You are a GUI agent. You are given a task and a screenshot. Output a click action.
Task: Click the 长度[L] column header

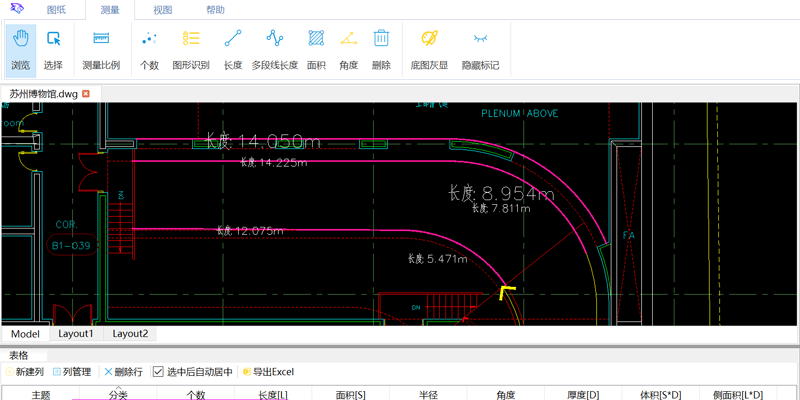coord(273,394)
